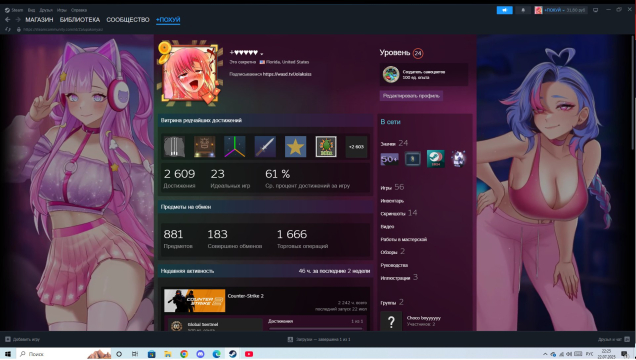
Task: Click the Edit profile button
Action: coord(411,96)
